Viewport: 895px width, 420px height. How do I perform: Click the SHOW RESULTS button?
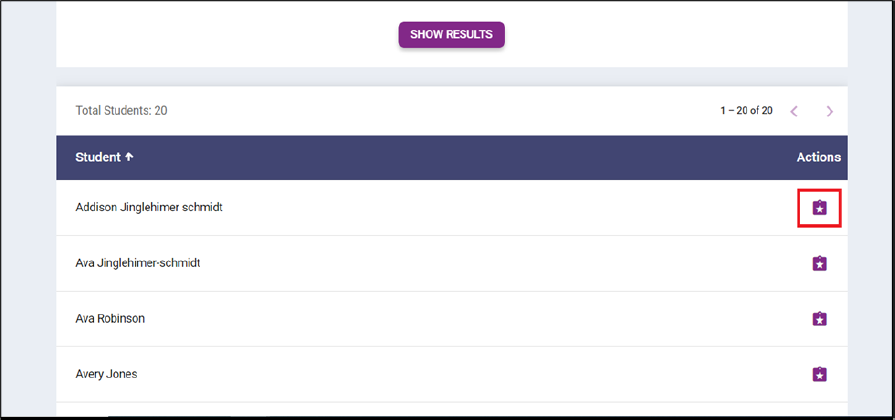tap(451, 35)
